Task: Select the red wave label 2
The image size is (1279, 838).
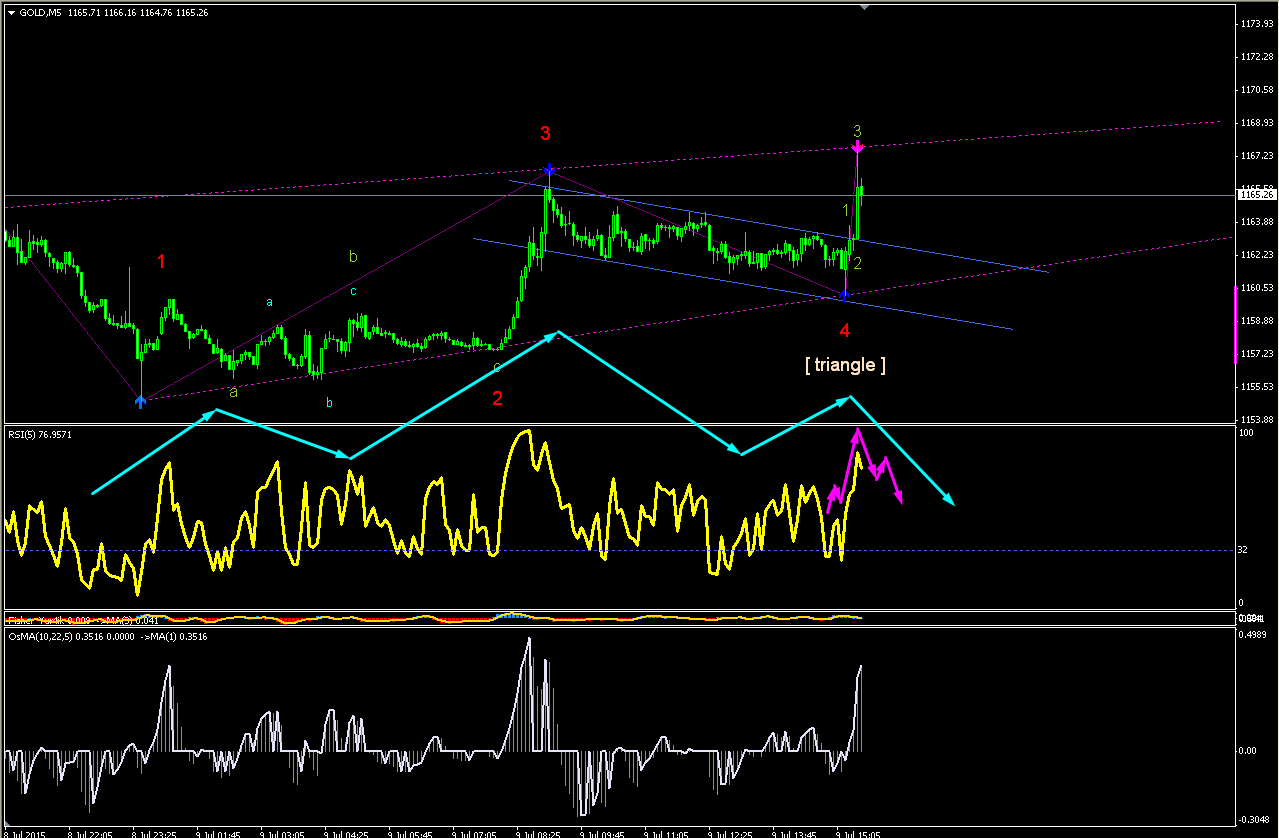Action: point(497,399)
